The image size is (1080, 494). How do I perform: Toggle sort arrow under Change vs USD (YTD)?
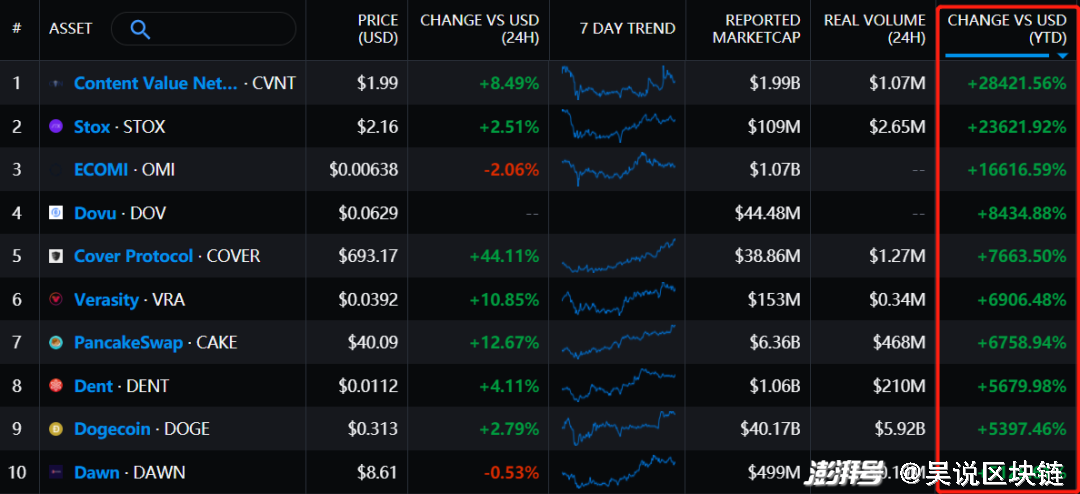click(1062, 56)
